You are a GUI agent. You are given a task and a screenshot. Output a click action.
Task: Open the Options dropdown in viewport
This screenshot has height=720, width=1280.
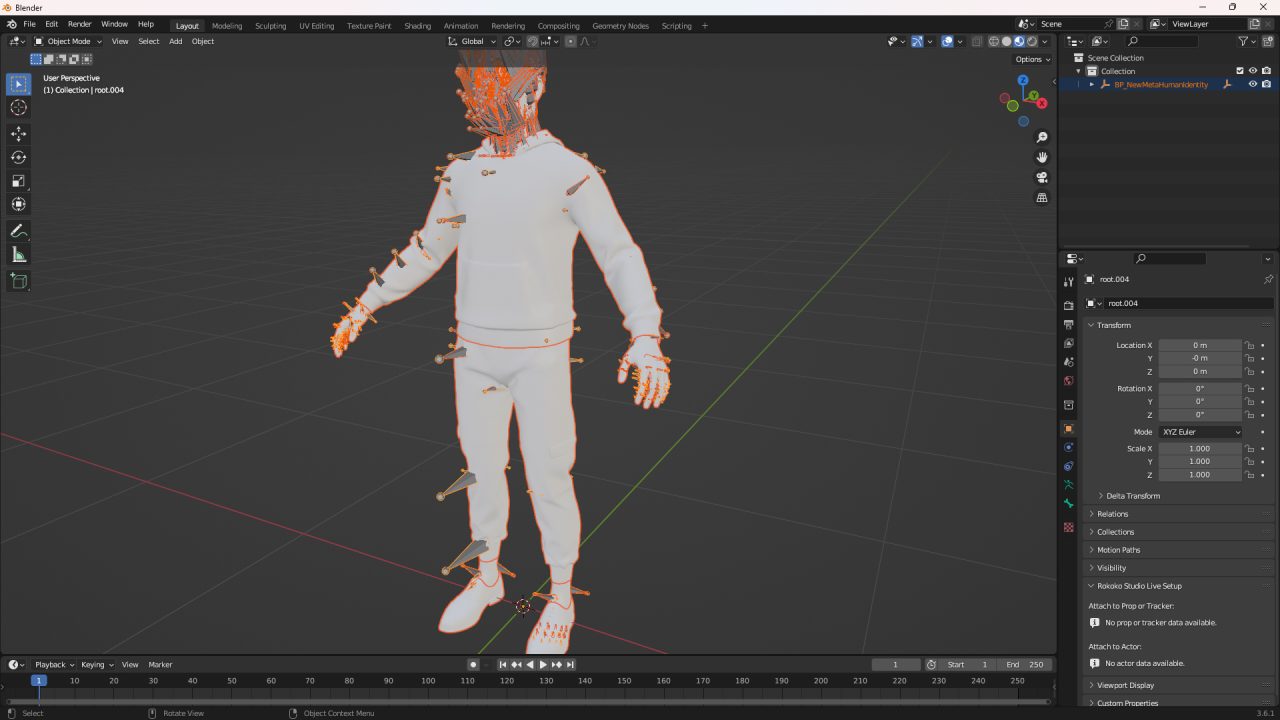pyautogui.click(x=1033, y=59)
